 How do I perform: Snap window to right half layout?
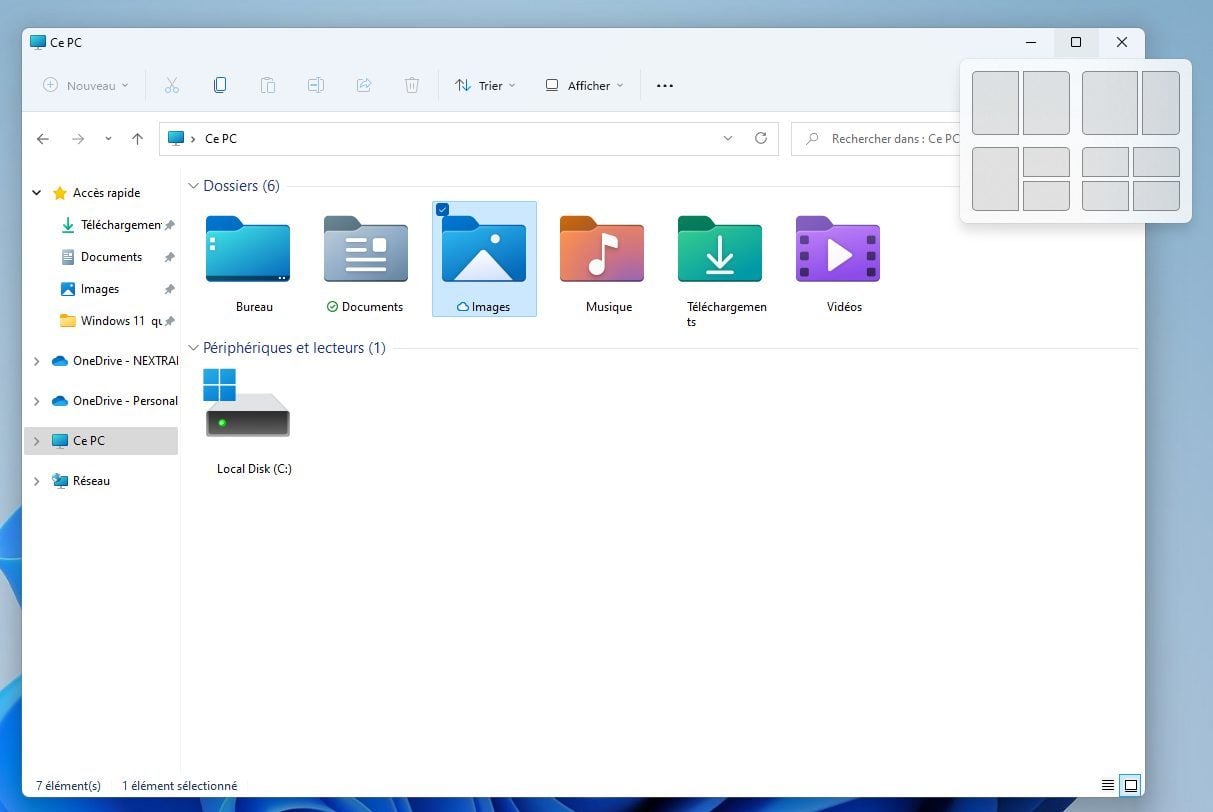pos(1046,102)
